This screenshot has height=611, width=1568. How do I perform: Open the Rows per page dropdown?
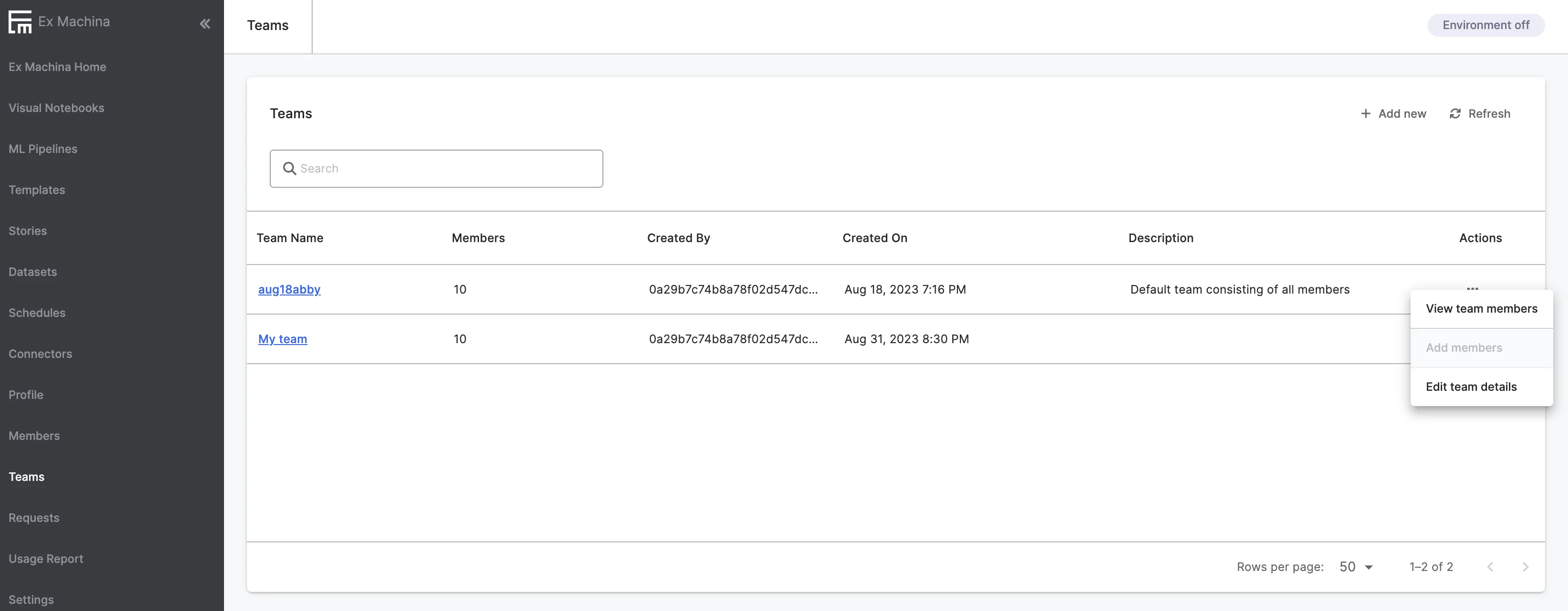pyautogui.click(x=1355, y=567)
